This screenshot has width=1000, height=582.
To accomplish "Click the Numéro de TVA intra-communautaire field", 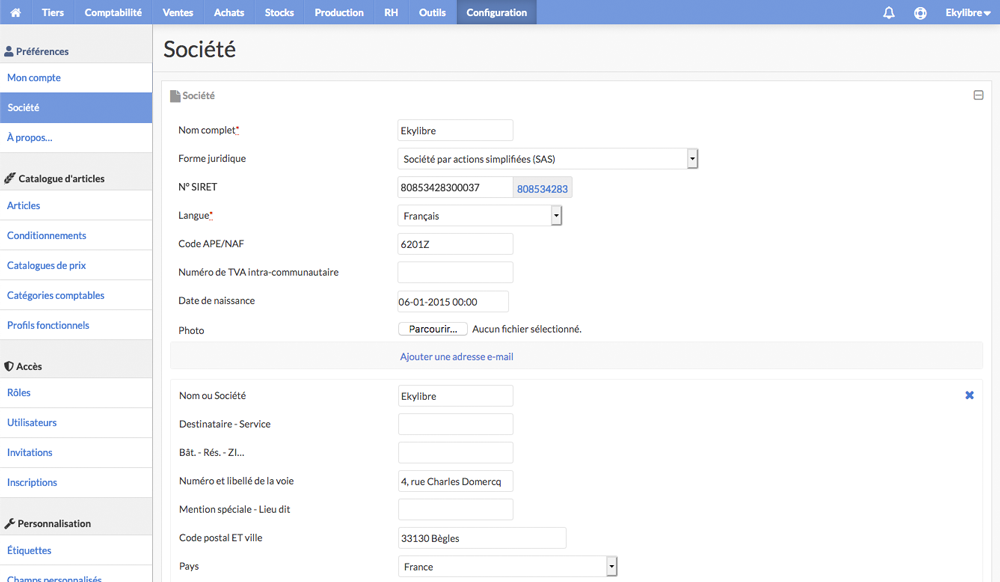I will click(455, 272).
